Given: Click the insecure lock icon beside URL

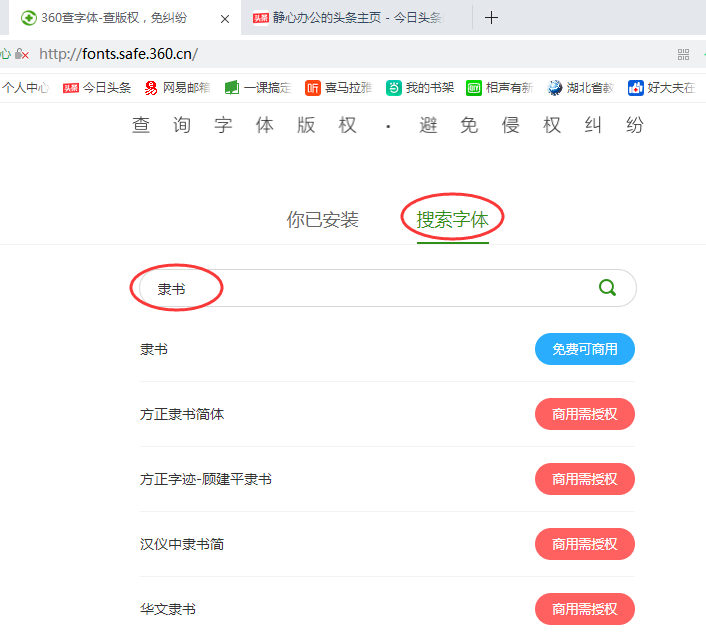Looking at the screenshot, I should [x=22, y=54].
